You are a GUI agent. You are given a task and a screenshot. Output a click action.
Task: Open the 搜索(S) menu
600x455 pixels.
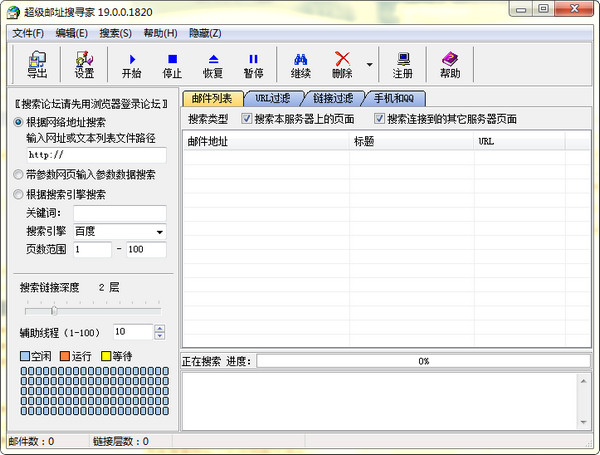pos(115,33)
